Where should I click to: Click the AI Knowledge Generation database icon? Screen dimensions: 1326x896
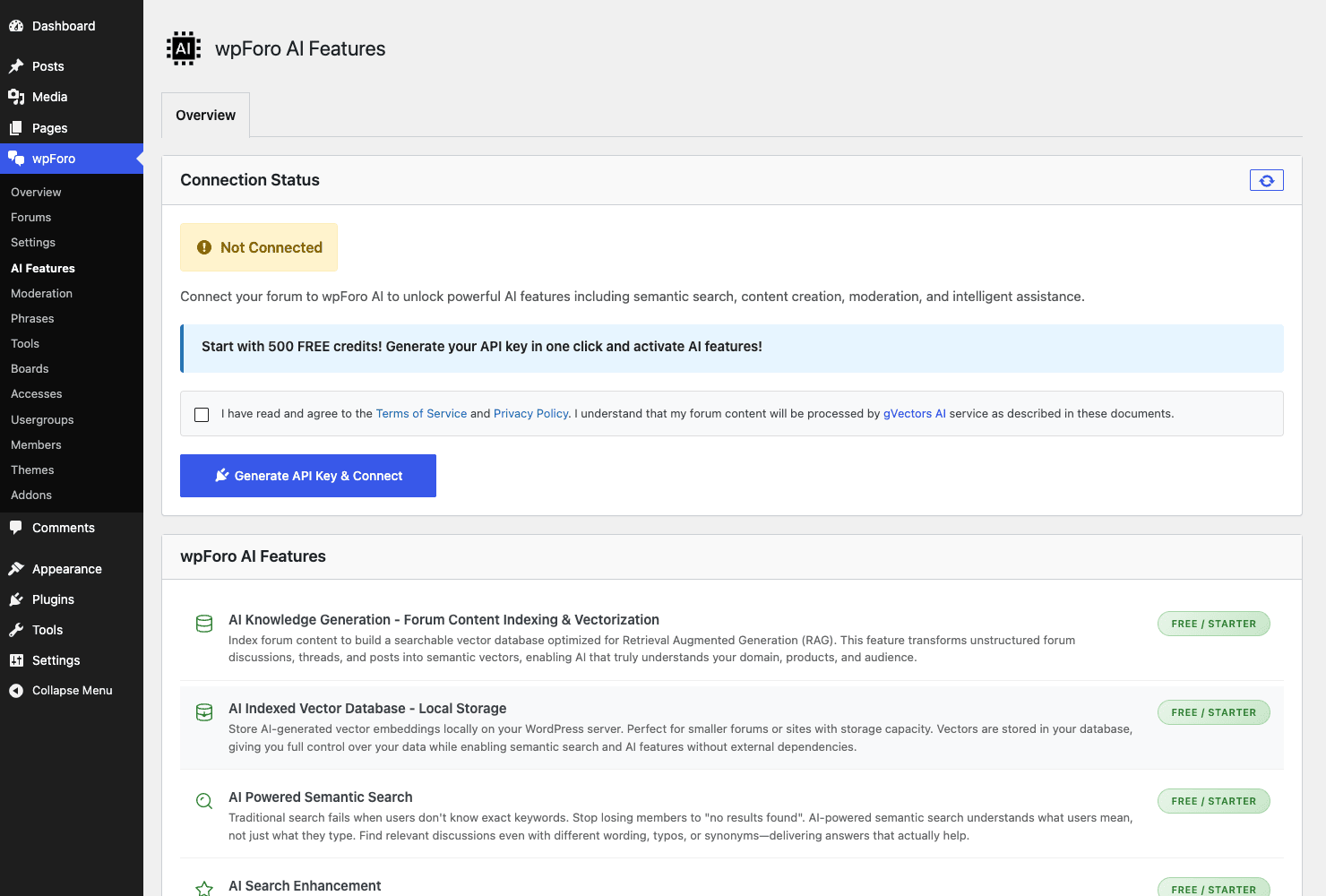coord(204,624)
